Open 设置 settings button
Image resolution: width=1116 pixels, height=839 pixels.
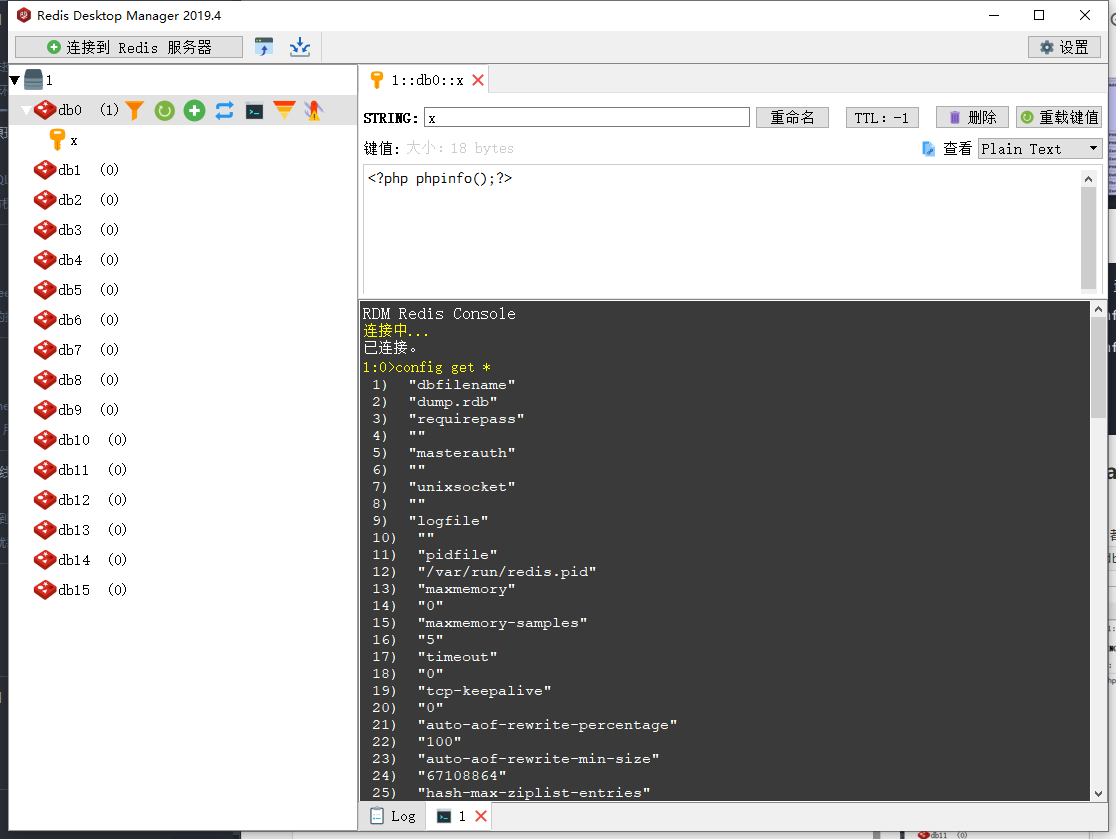coord(1064,47)
